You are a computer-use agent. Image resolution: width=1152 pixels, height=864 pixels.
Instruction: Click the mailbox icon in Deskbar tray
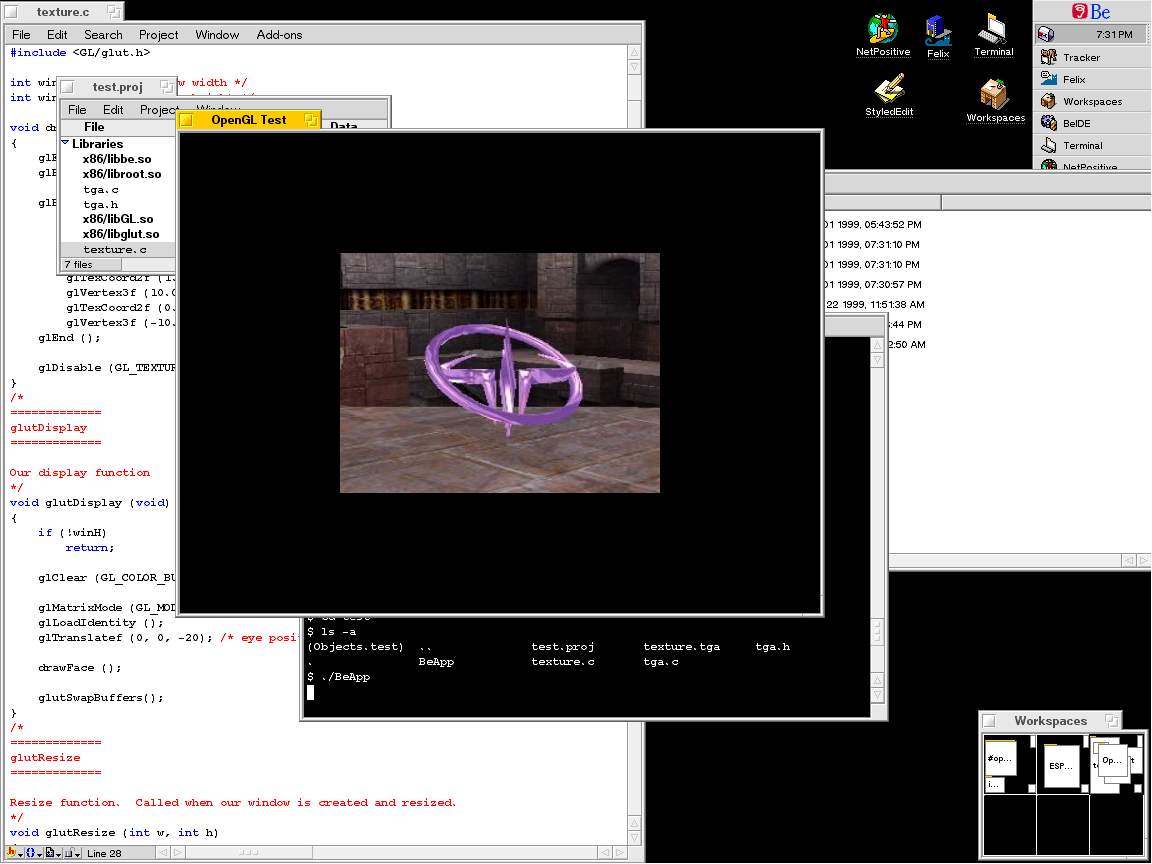tap(1046, 35)
